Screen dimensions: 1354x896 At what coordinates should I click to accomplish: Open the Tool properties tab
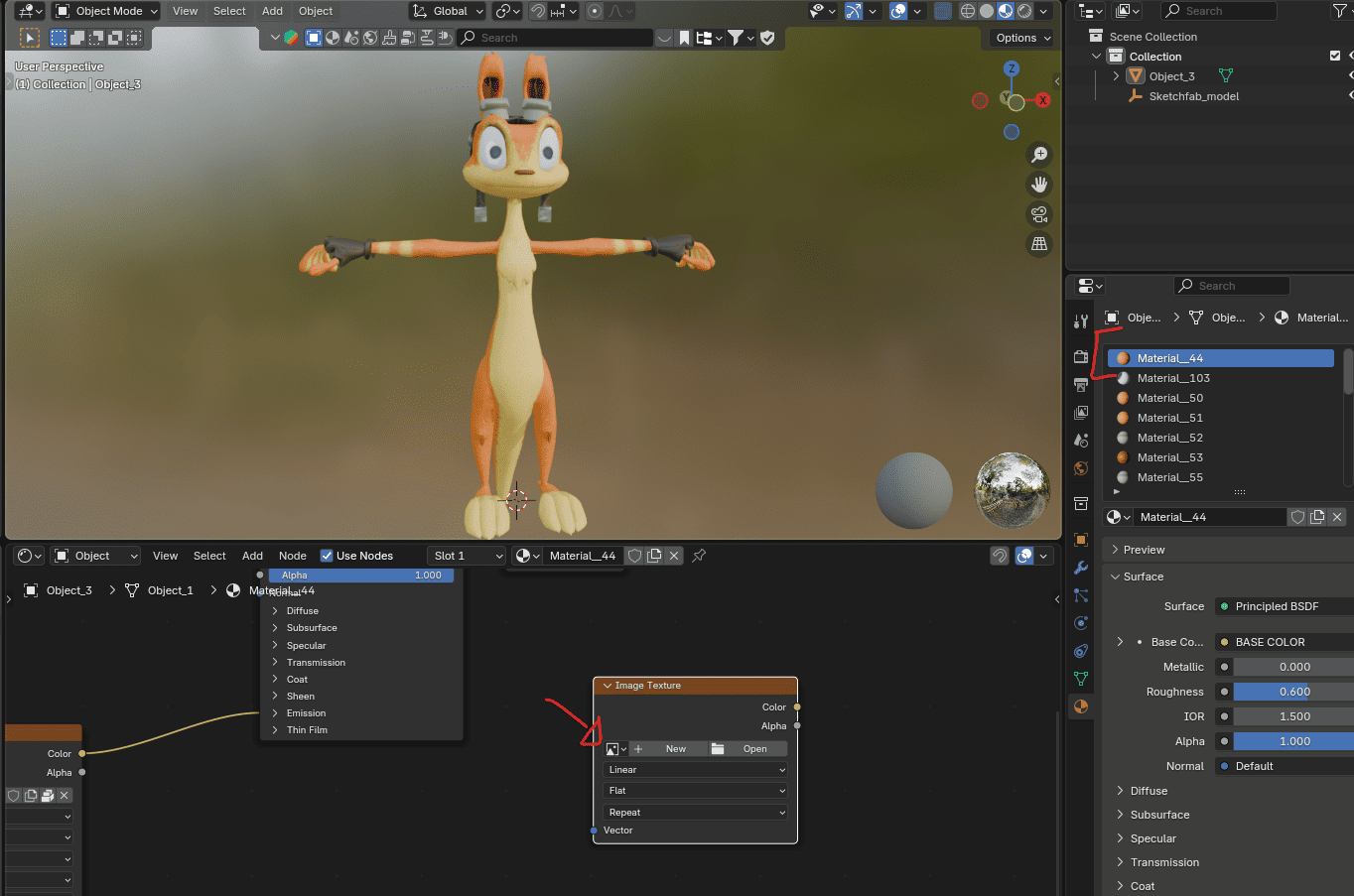(x=1081, y=321)
